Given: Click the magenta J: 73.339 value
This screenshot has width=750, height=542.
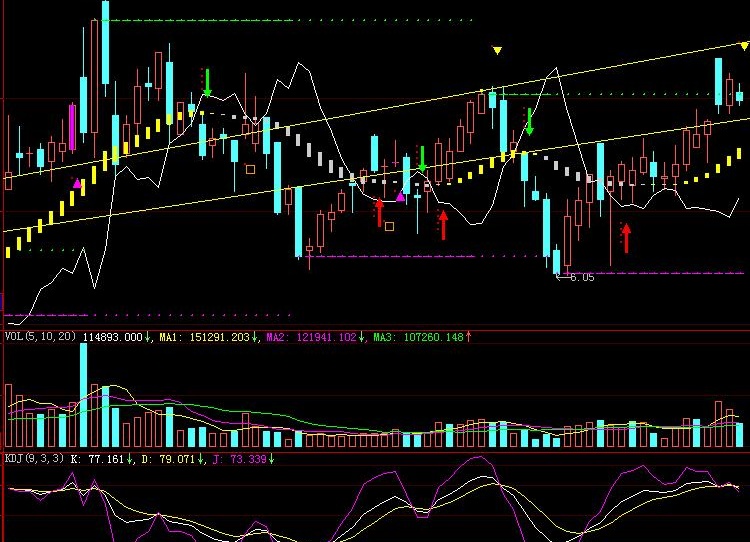Looking at the screenshot, I should 239,459.
